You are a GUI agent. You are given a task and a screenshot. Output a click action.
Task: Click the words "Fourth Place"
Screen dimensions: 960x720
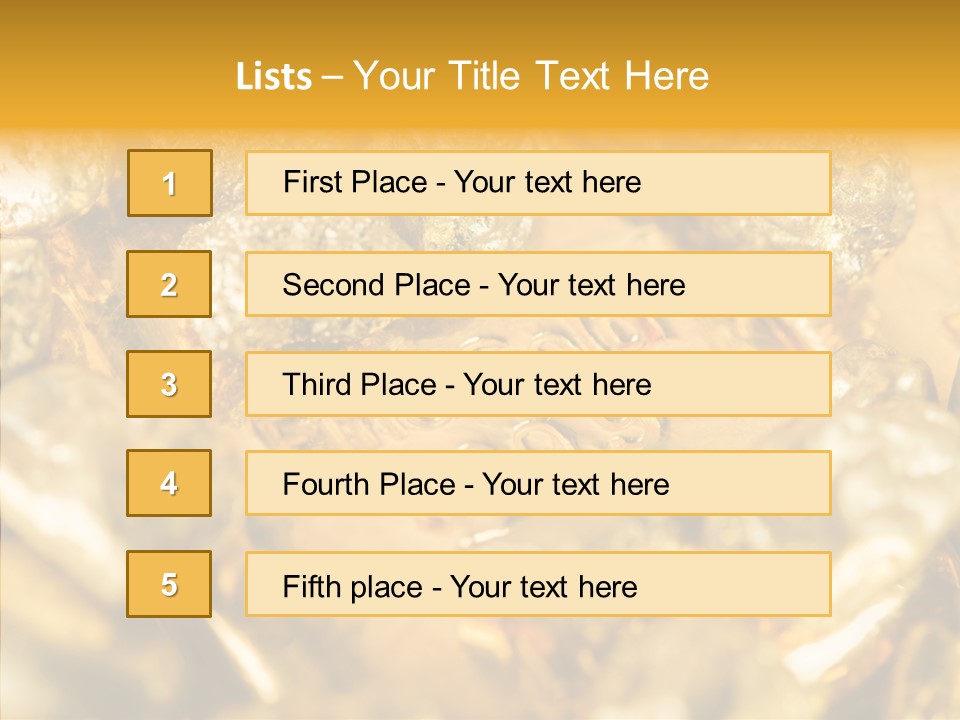coord(368,485)
